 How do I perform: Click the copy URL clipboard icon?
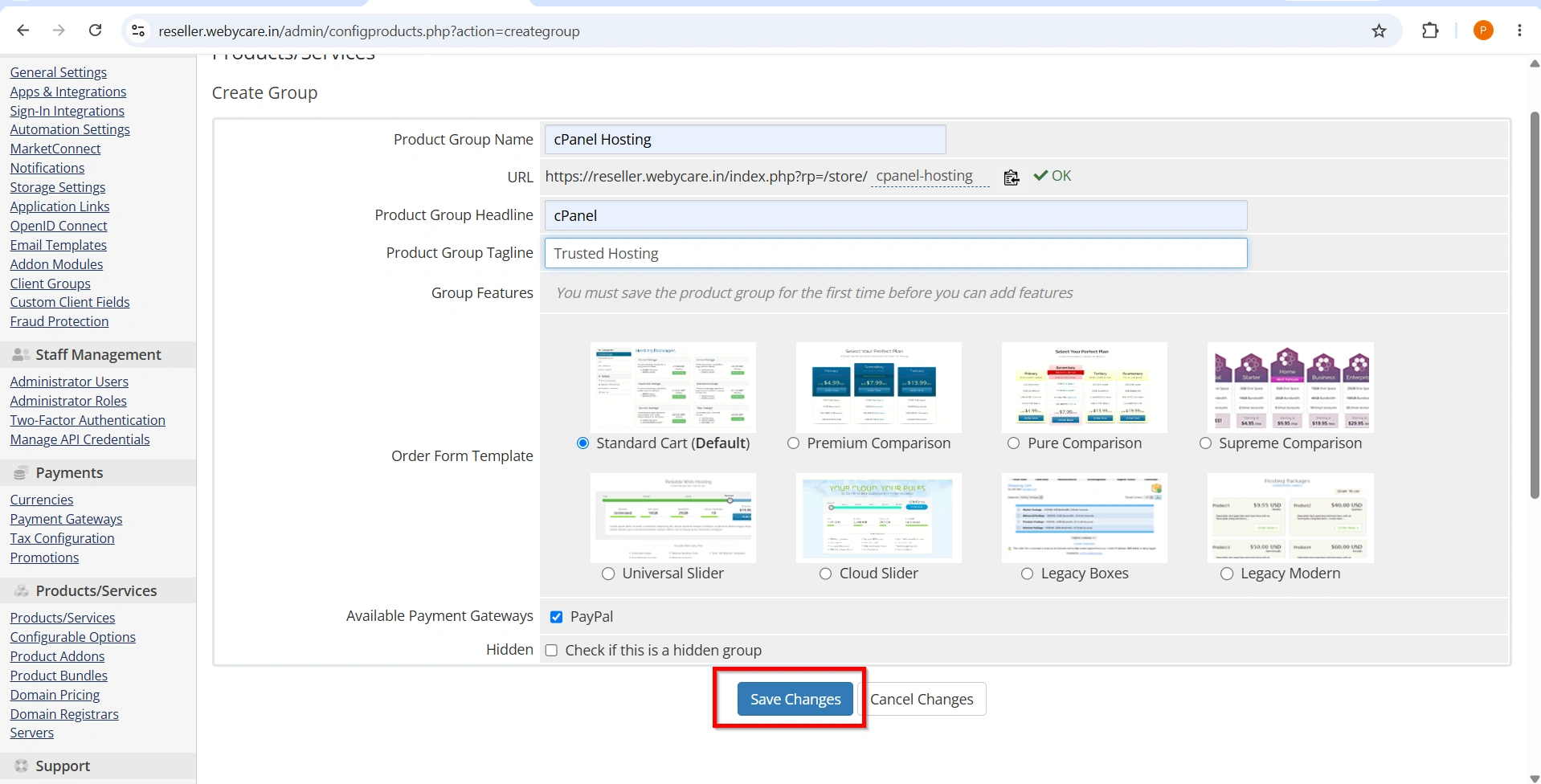(x=1012, y=177)
